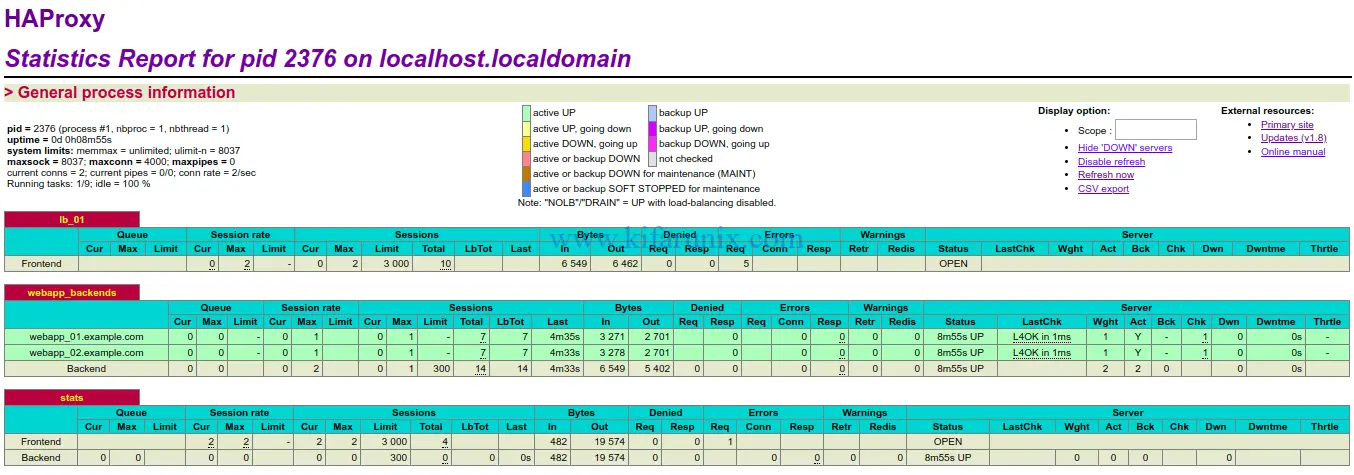
Task: Click webapp_01 bytes in 3 271
Action: pyautogui.click(x=611, y=337)
